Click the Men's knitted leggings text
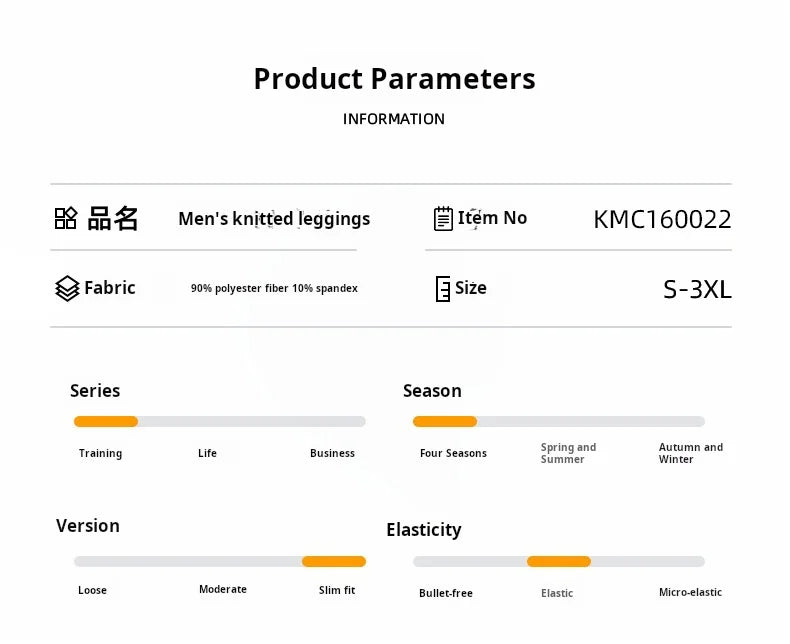Image resolution: width=790 pixels, height=644 pixels. pos(274,219)
